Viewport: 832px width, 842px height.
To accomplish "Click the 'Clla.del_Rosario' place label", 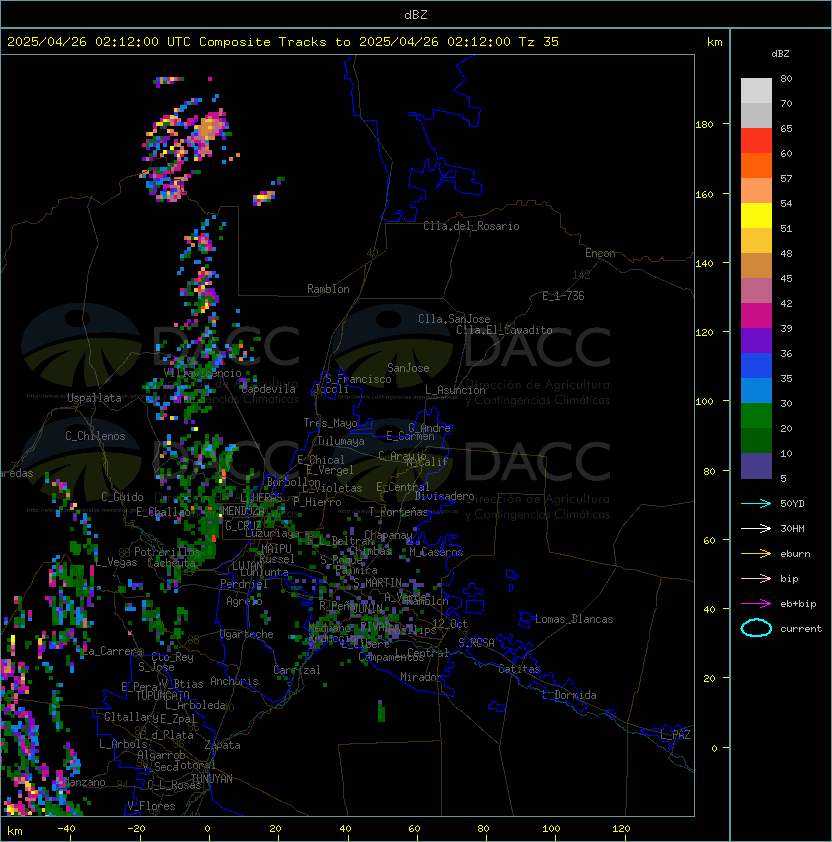I will click(471, 226).
